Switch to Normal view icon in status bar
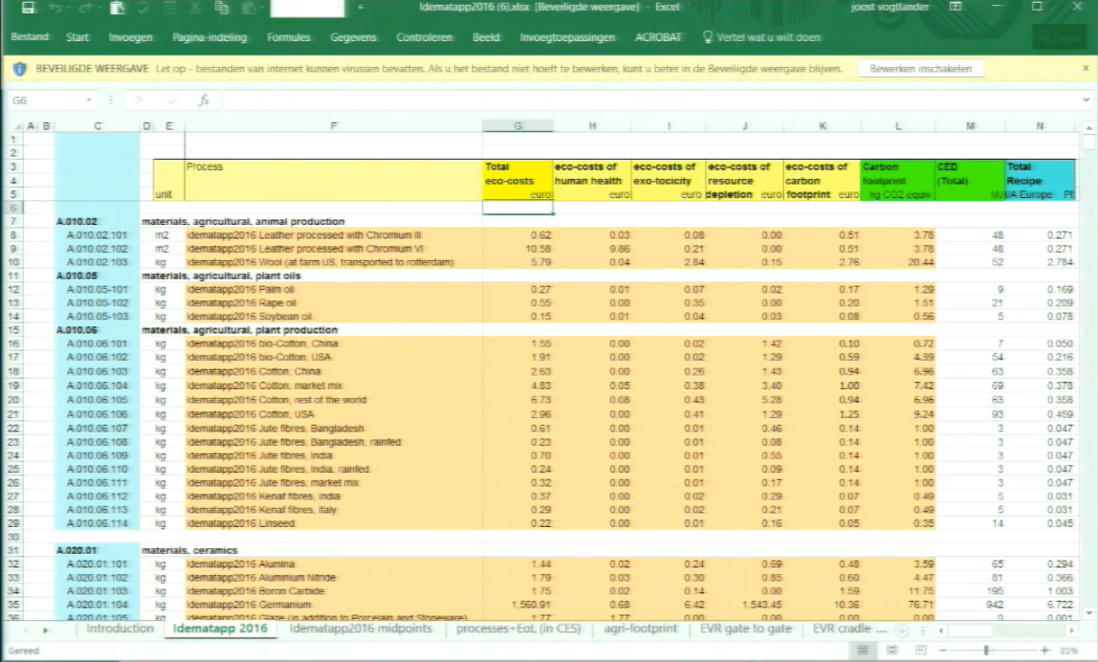 pyautogui.click(x=863, y=650)
